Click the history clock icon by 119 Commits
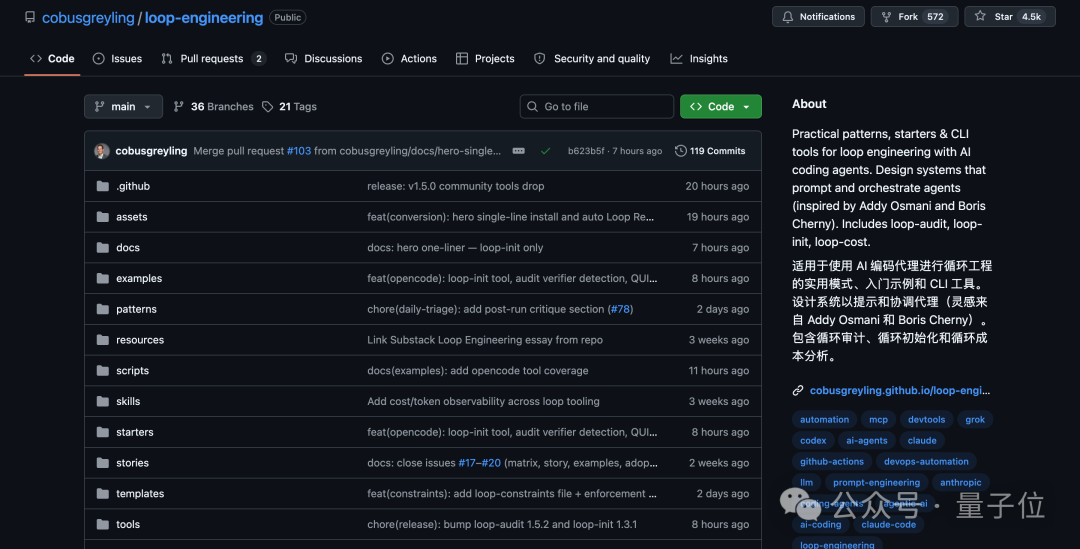This screenshot has height=549, width=1080. click(x=681, y=151)
